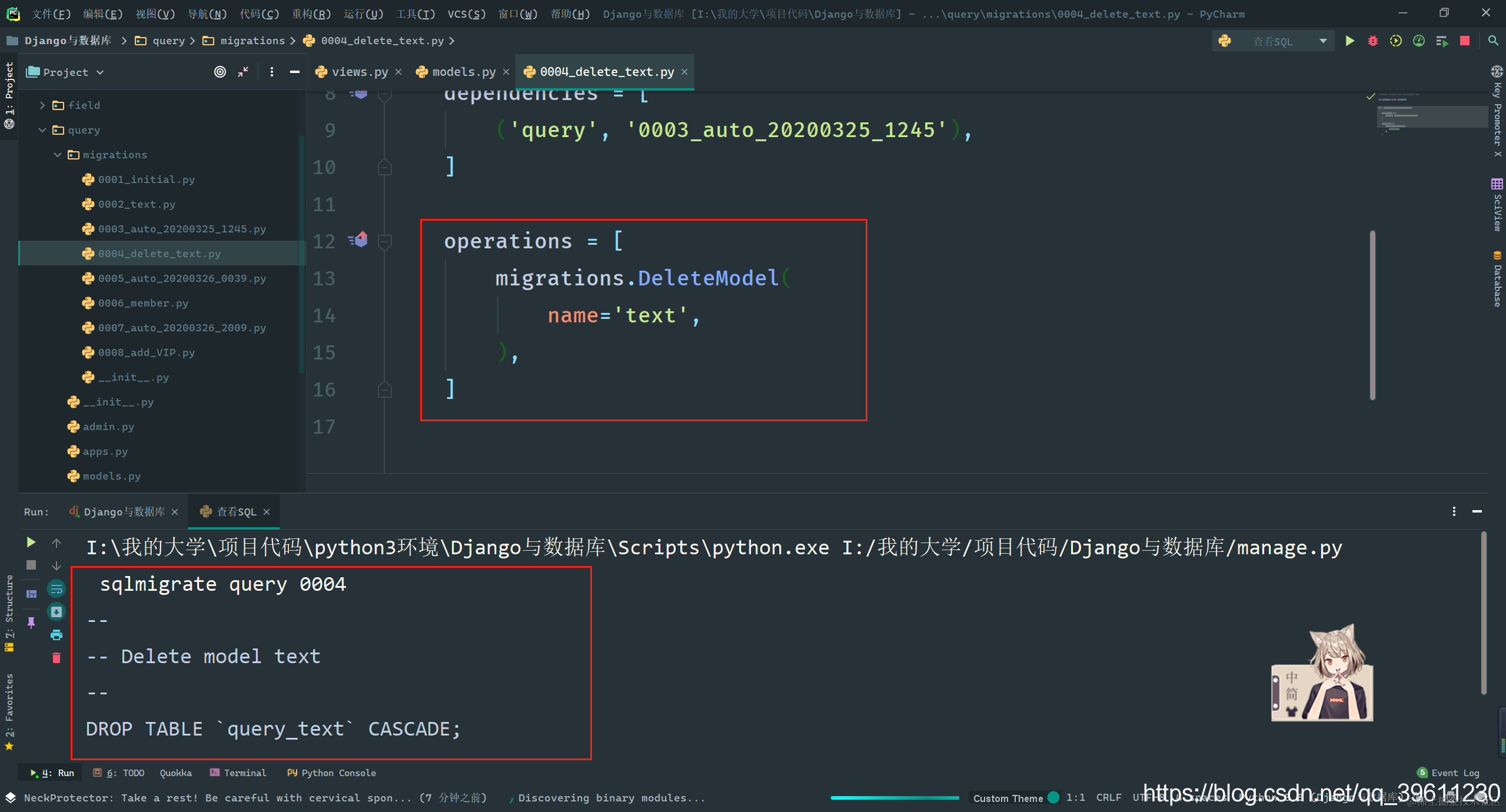Locate current file target icon in Project panel
Image resolution: width=1506 pixels, height=812 pixels.
point(220,72)
